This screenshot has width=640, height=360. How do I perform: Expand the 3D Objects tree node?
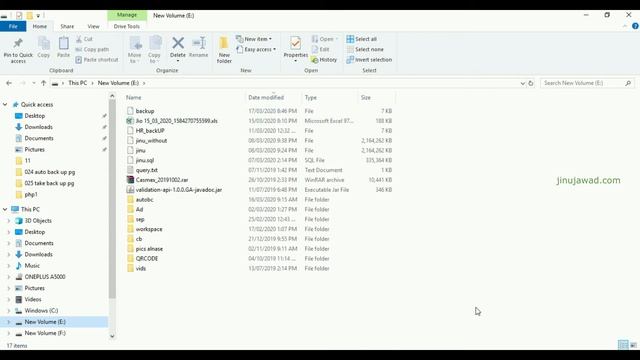coord(9,221)
